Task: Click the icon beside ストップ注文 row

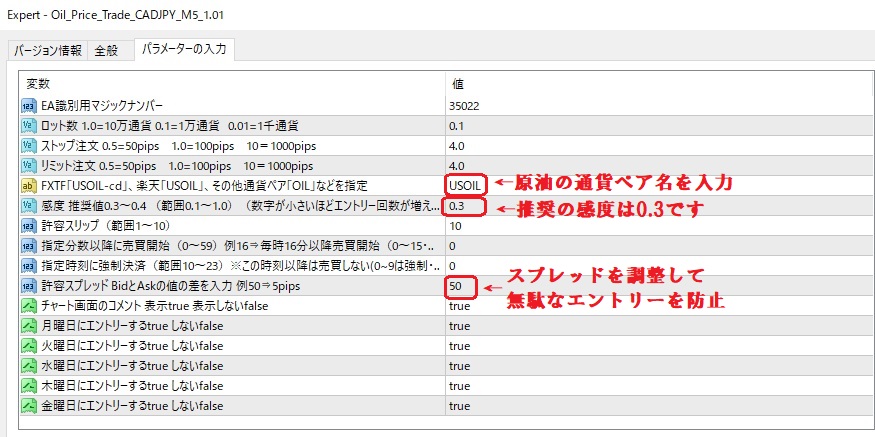Action: [x=28, y=146]
